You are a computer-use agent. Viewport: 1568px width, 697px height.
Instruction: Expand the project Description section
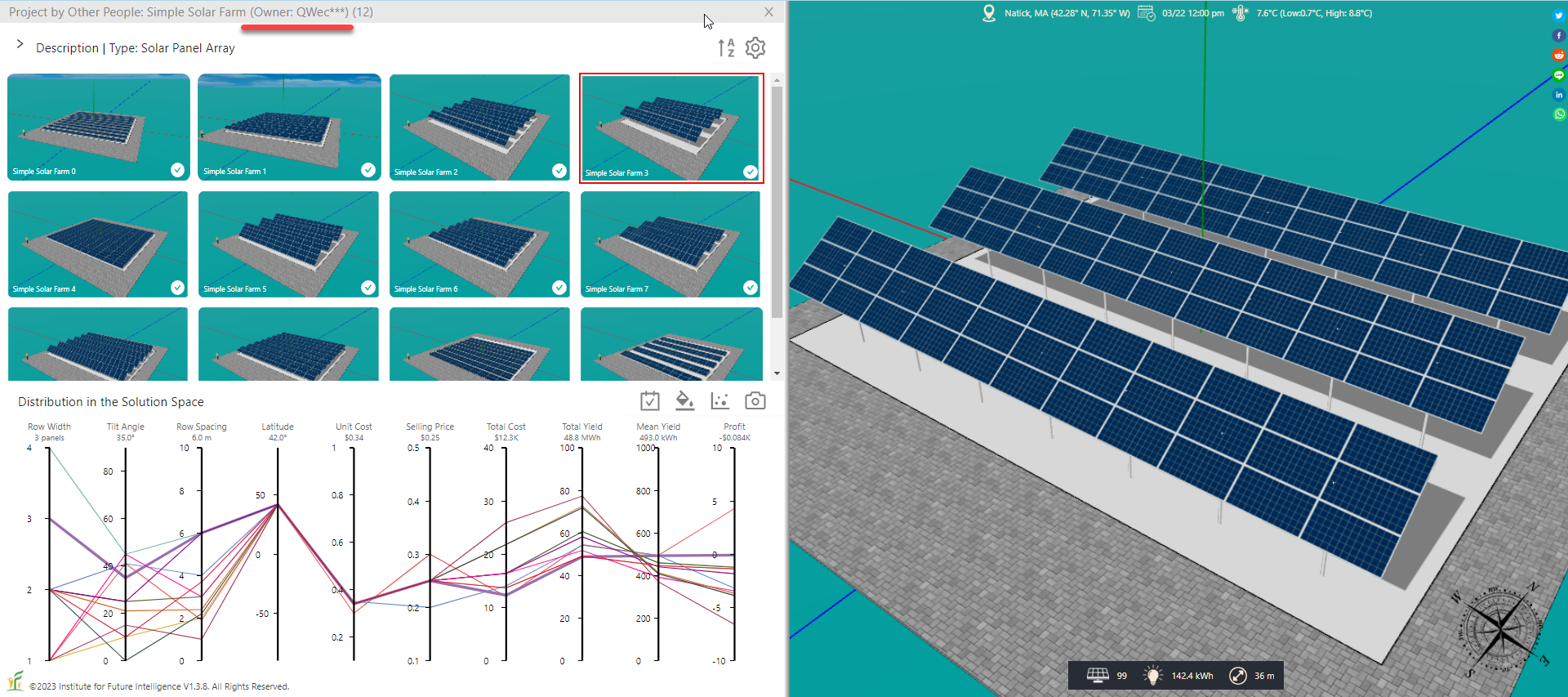click(x=20, y=45)
